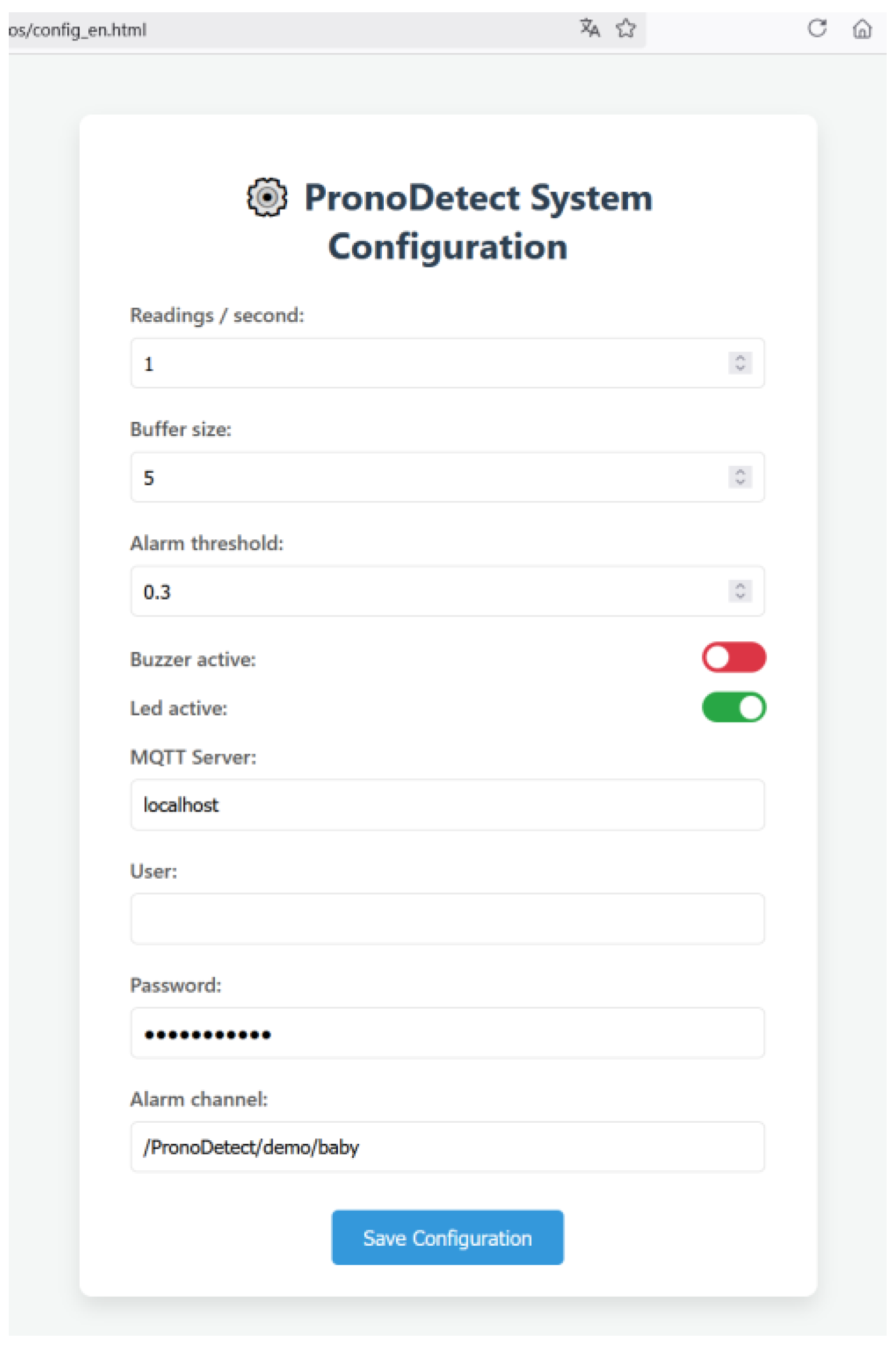Lower the Alarm threshold with down arrow

[740, 596]
